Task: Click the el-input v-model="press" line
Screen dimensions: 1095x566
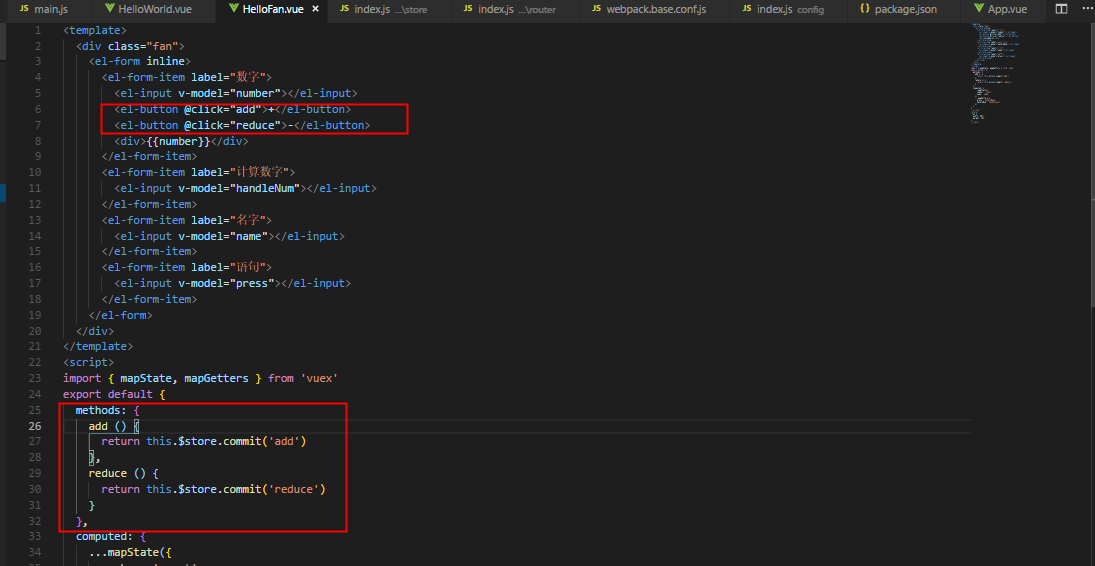Action: [x=233, y=283]
